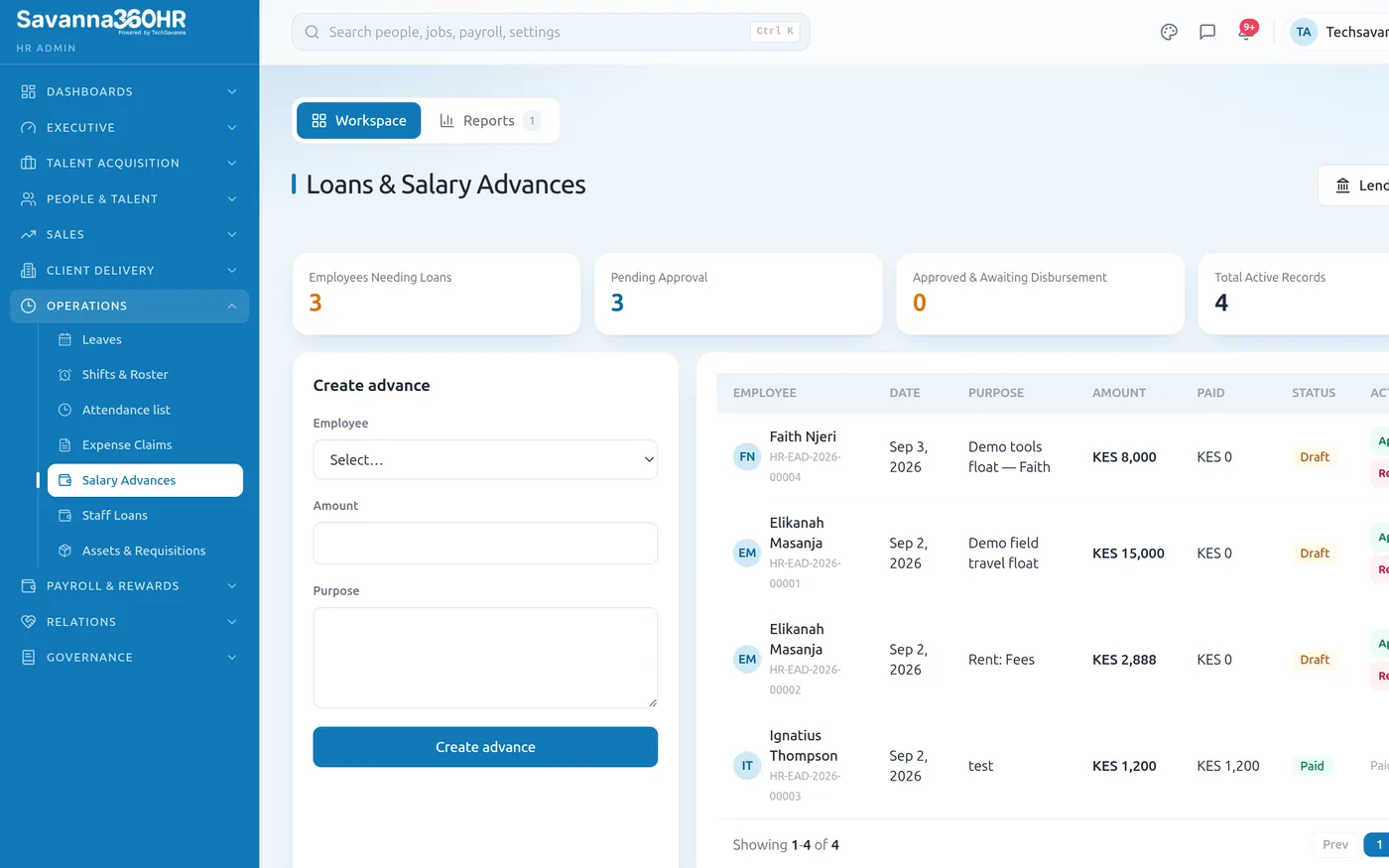Click the Create advance button
The height and width of the screenshot is (868, 1389).
pyautogui.click(x=485, y=747)
